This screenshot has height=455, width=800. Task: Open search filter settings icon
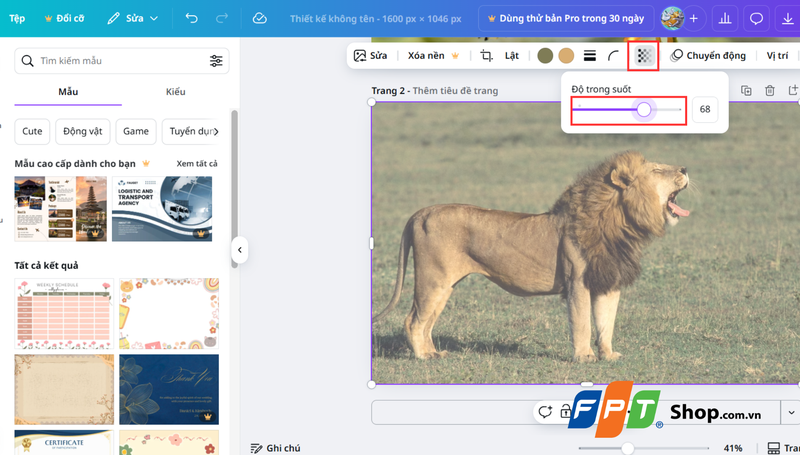point(216,61)
